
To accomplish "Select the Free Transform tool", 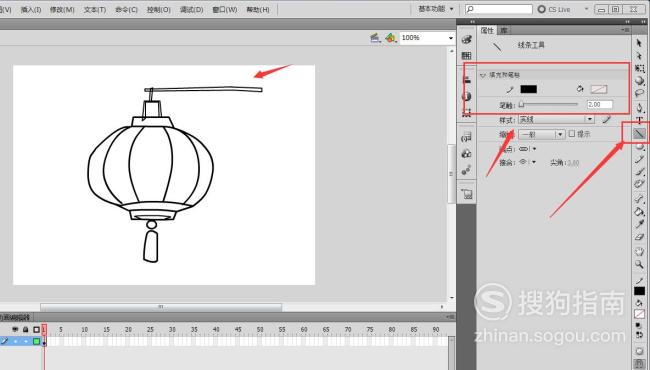I will (x=640, y=68).
